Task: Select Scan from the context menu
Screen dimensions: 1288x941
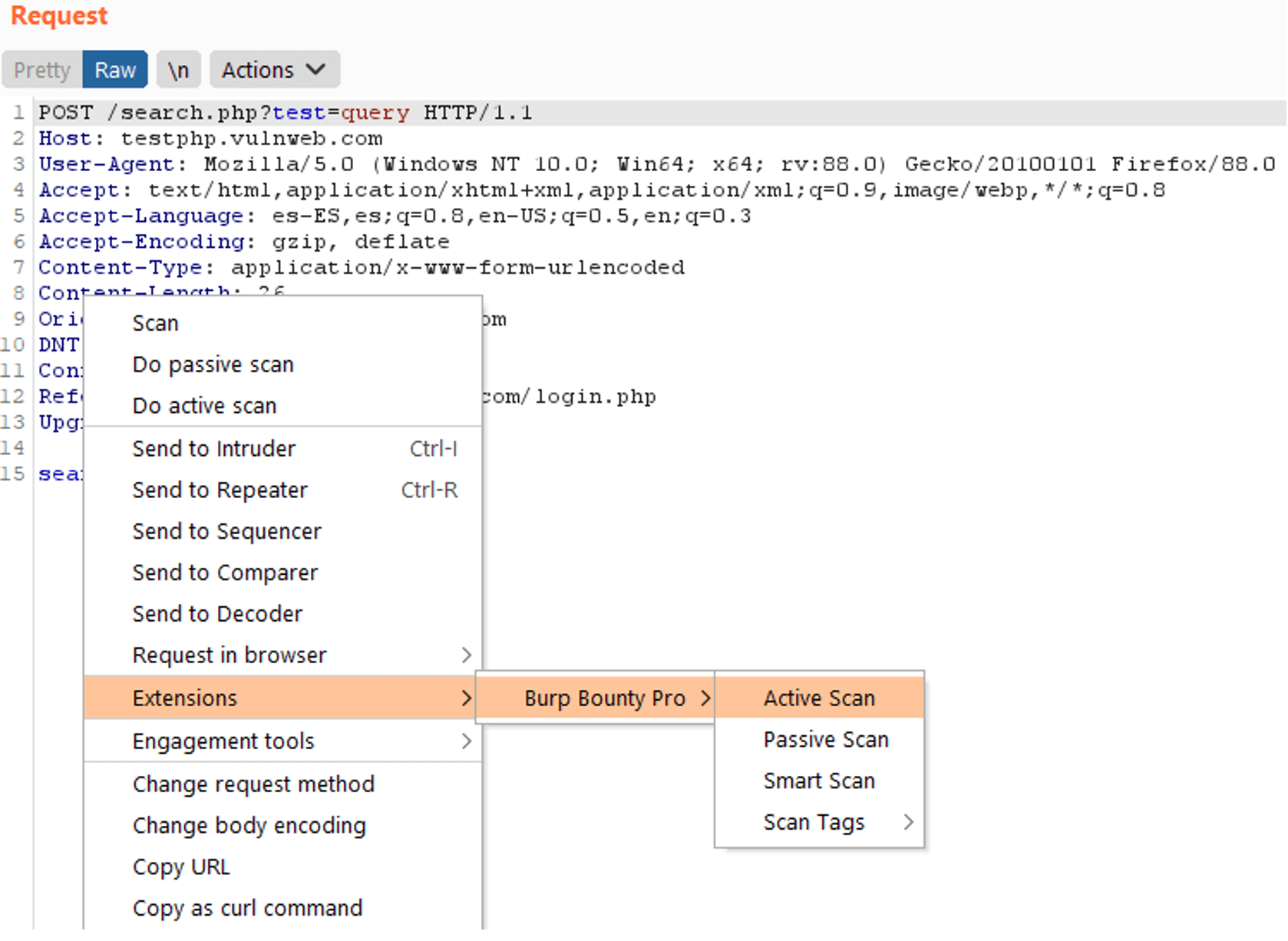Action: click(x=155, y=322)
